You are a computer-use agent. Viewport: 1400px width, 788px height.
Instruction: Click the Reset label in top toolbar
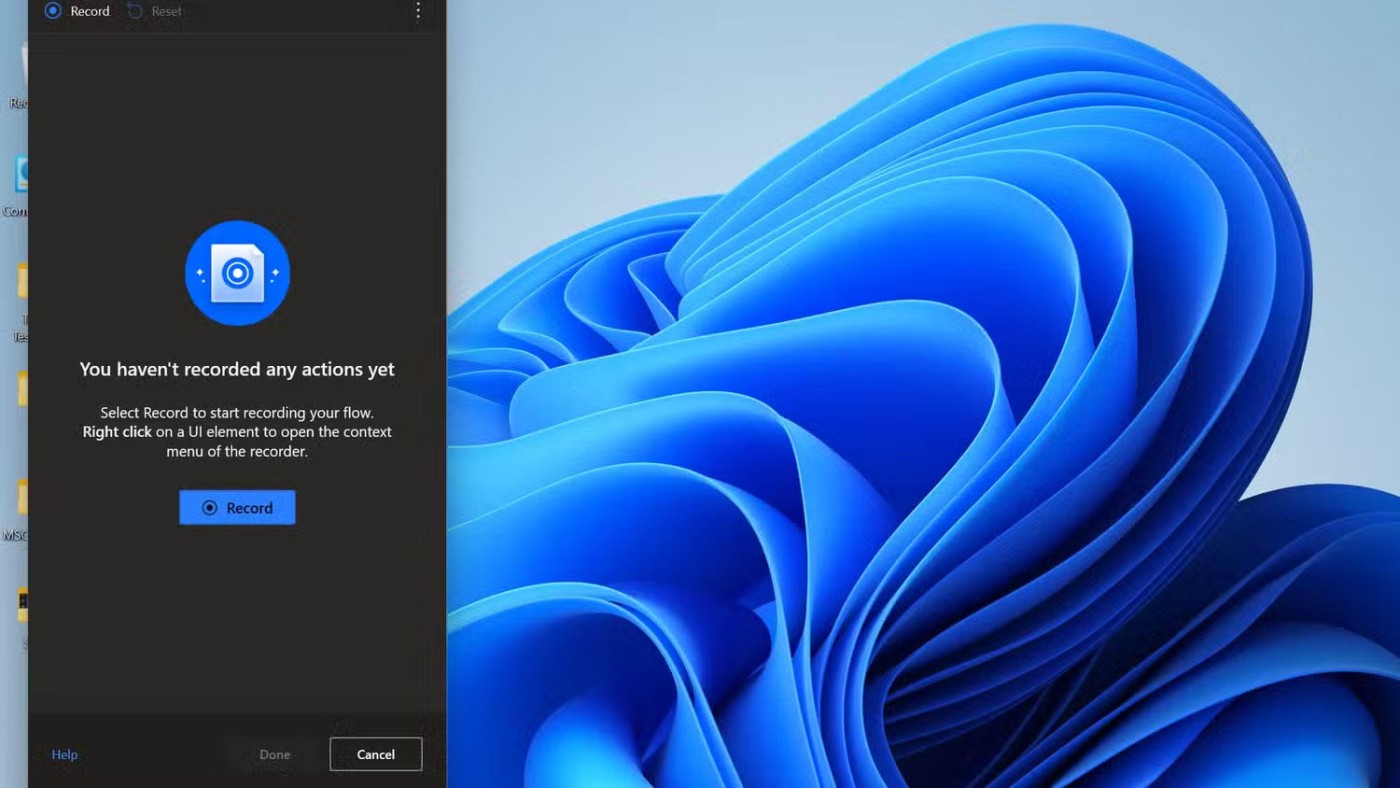pos(166,11)
